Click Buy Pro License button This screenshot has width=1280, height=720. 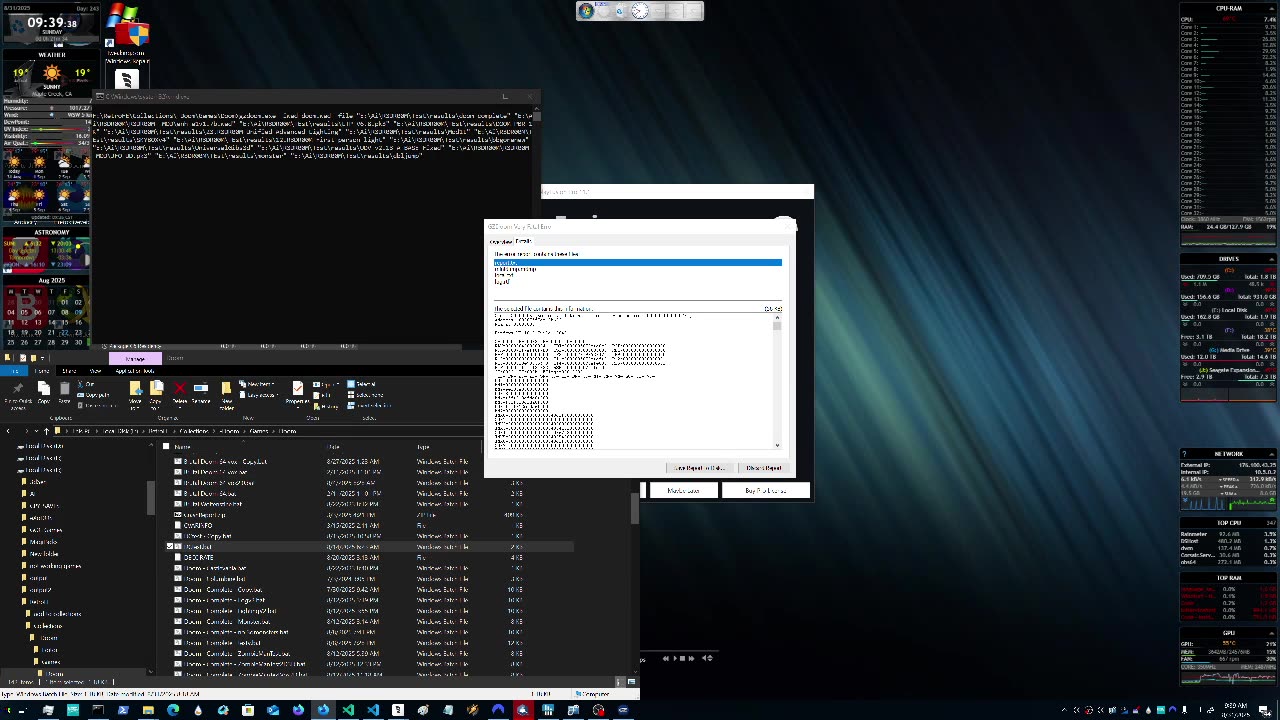[766, 490]
